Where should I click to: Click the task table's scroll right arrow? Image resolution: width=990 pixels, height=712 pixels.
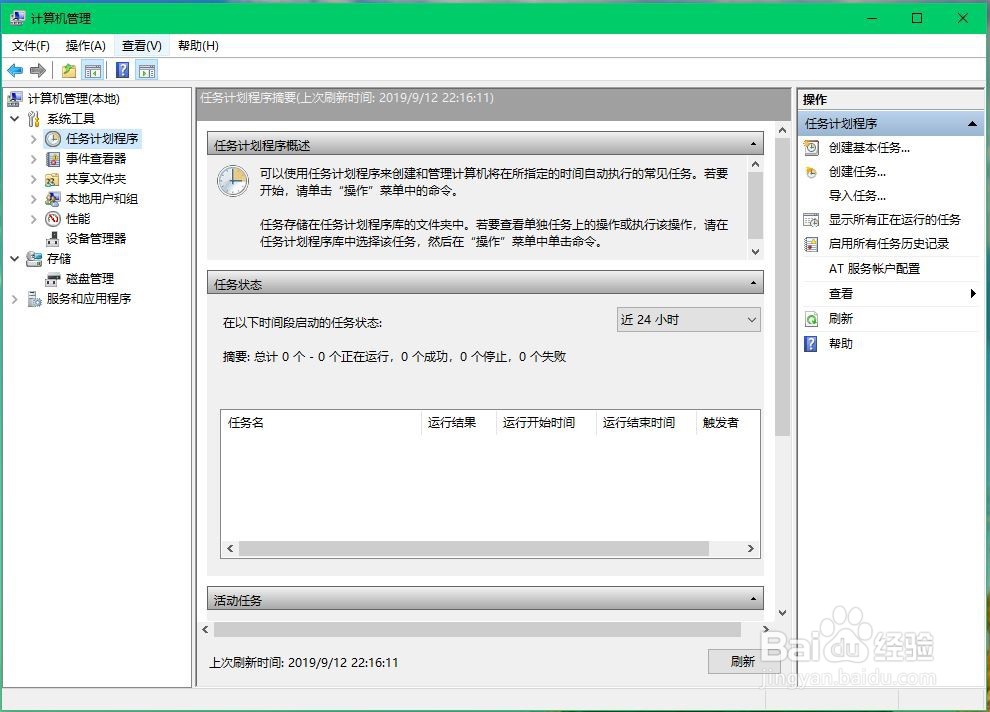point(751,549)
